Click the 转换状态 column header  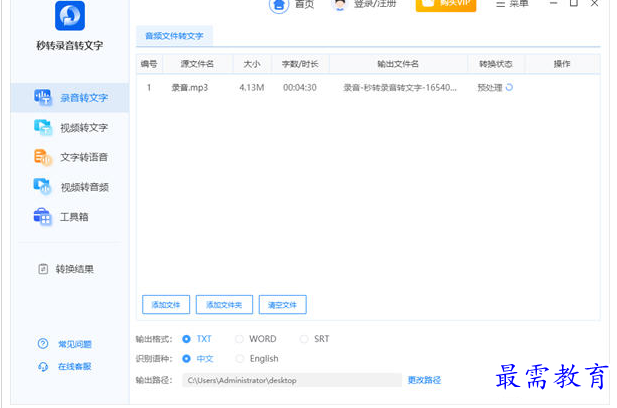pos(496,64)
